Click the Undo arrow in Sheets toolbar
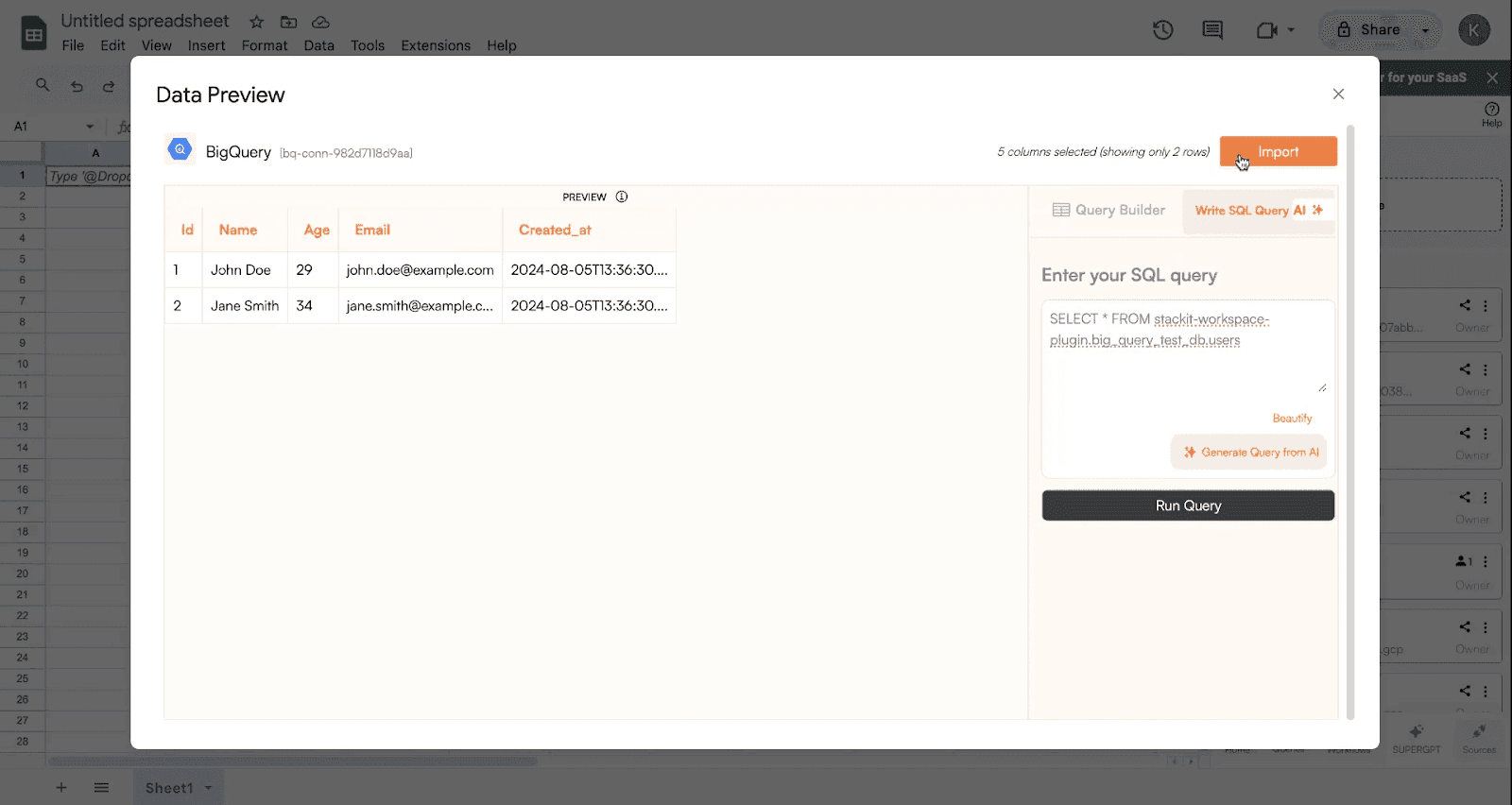The image size is (1512, 805). point(77,86)
